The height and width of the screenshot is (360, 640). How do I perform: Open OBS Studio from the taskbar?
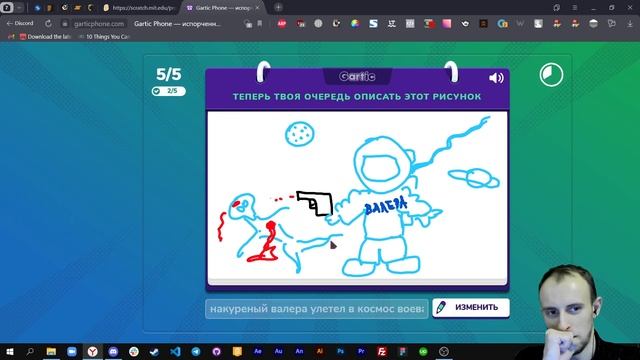point(444,351)
